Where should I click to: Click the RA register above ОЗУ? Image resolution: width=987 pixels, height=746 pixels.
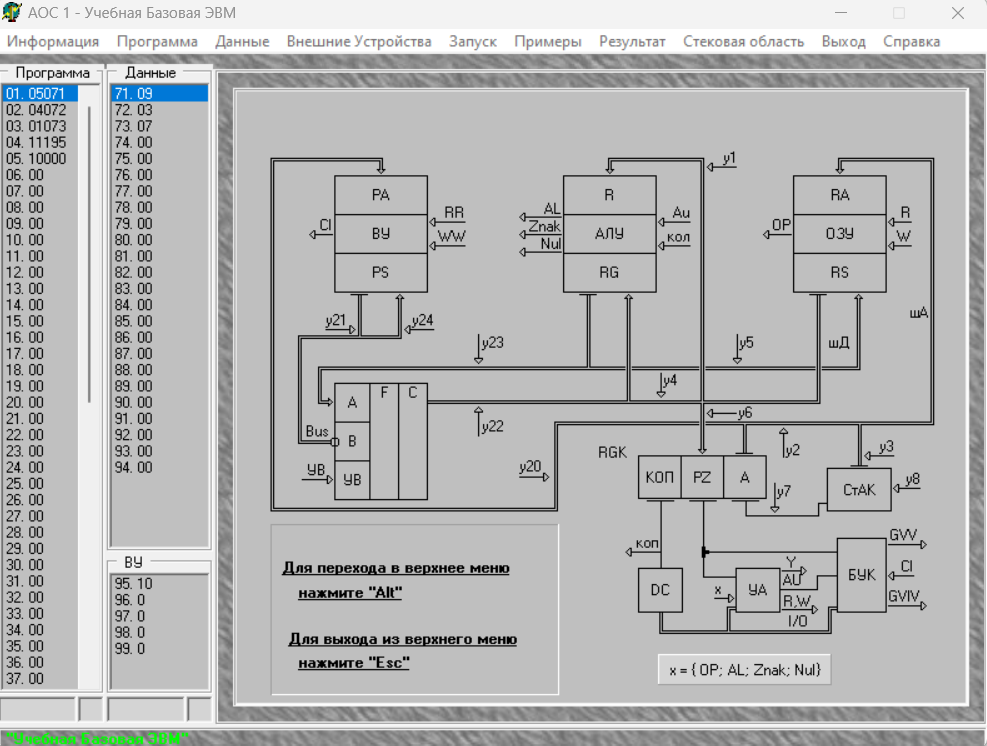(x=840, y=195)
